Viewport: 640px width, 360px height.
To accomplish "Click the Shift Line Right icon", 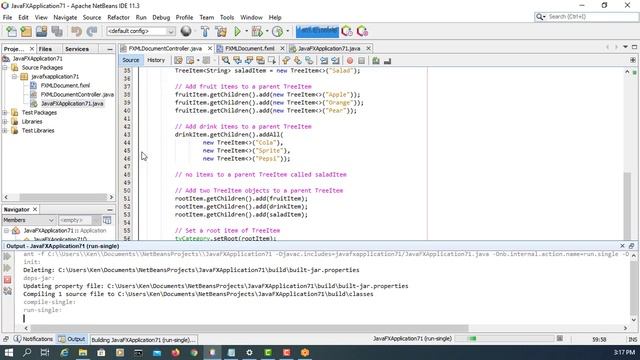I will (335, 61).
